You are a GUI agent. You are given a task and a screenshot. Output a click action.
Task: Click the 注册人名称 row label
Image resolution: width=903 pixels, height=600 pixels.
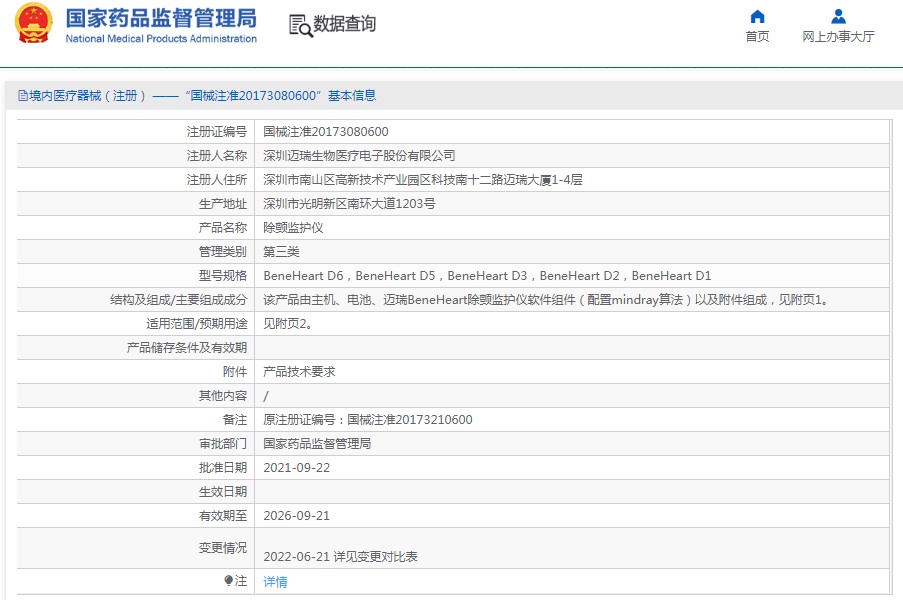tap(217, 155)
